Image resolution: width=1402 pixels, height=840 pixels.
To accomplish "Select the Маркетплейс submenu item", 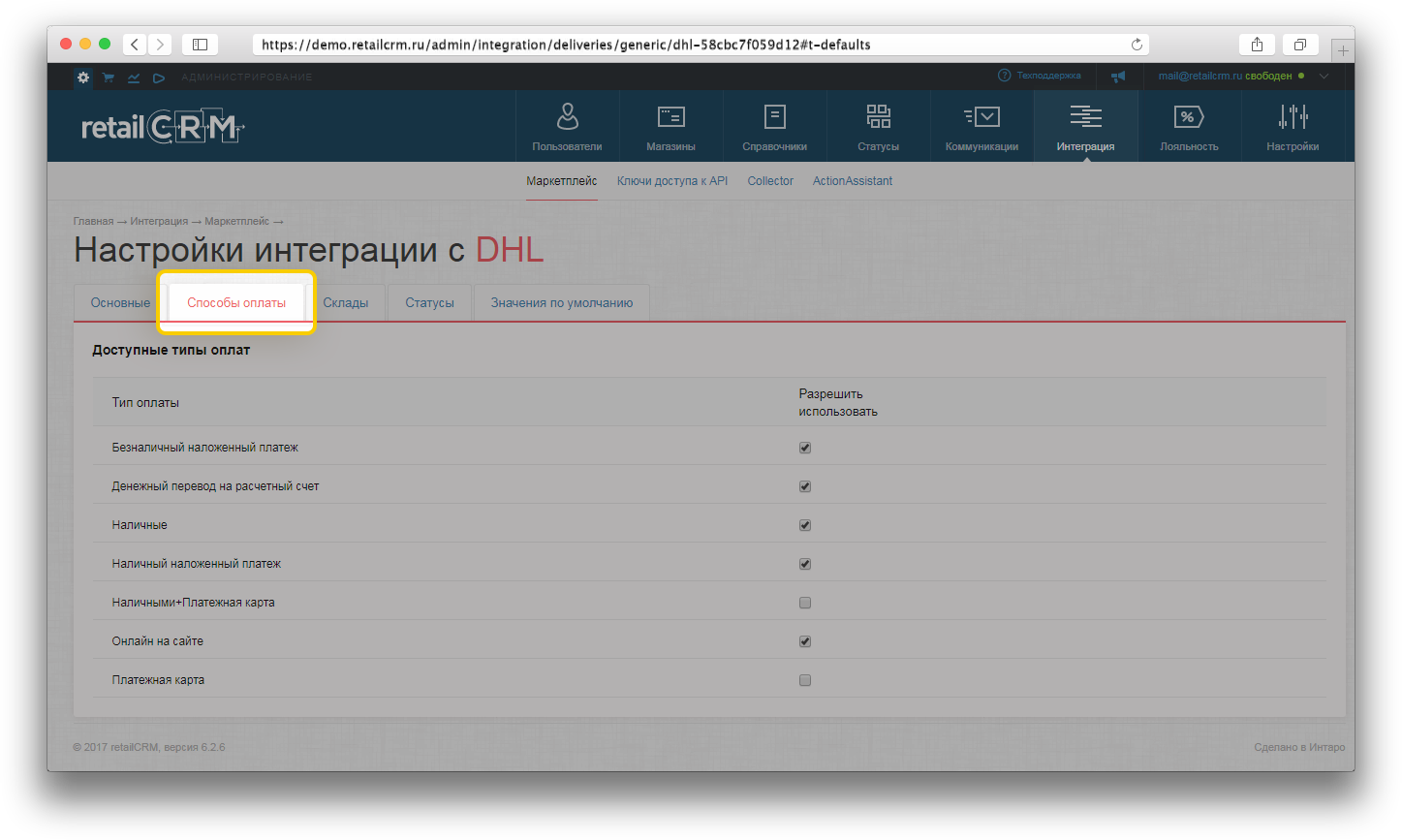I will (x=562, y=181).
